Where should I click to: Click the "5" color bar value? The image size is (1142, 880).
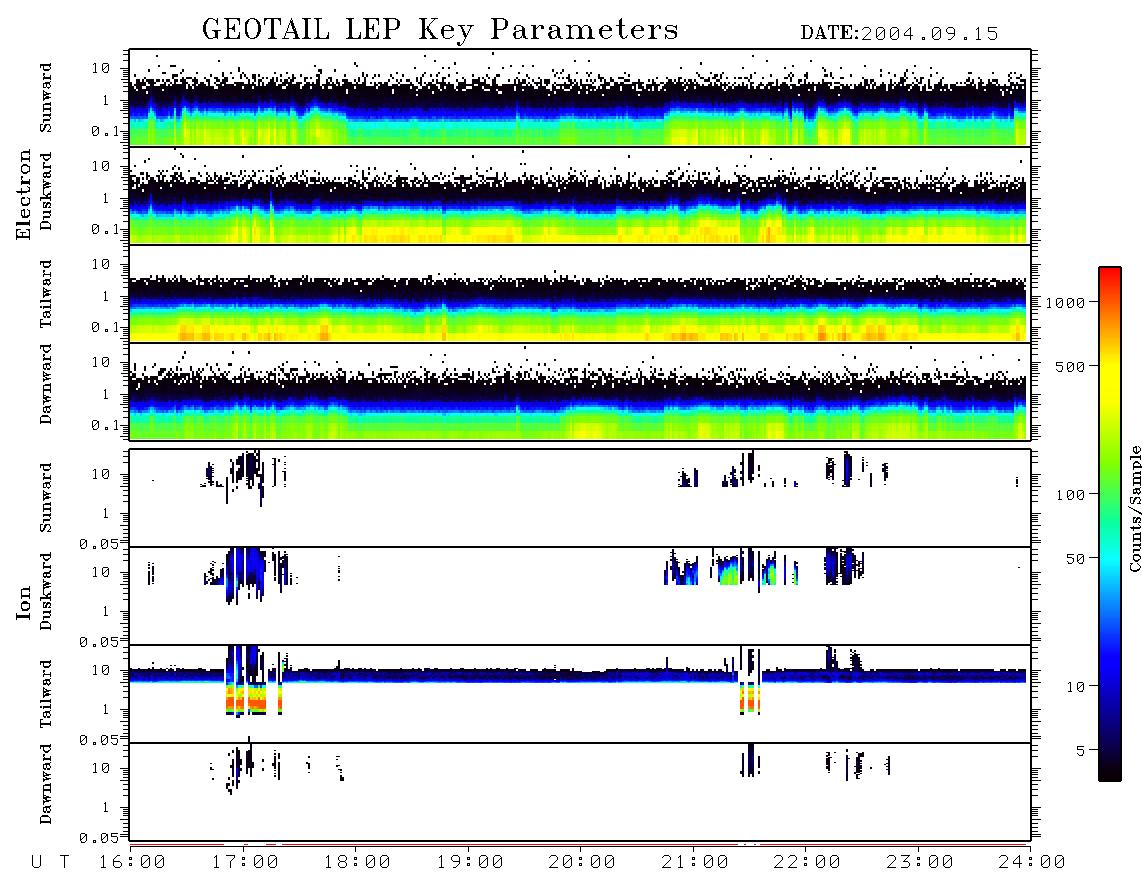(1081, 751)
